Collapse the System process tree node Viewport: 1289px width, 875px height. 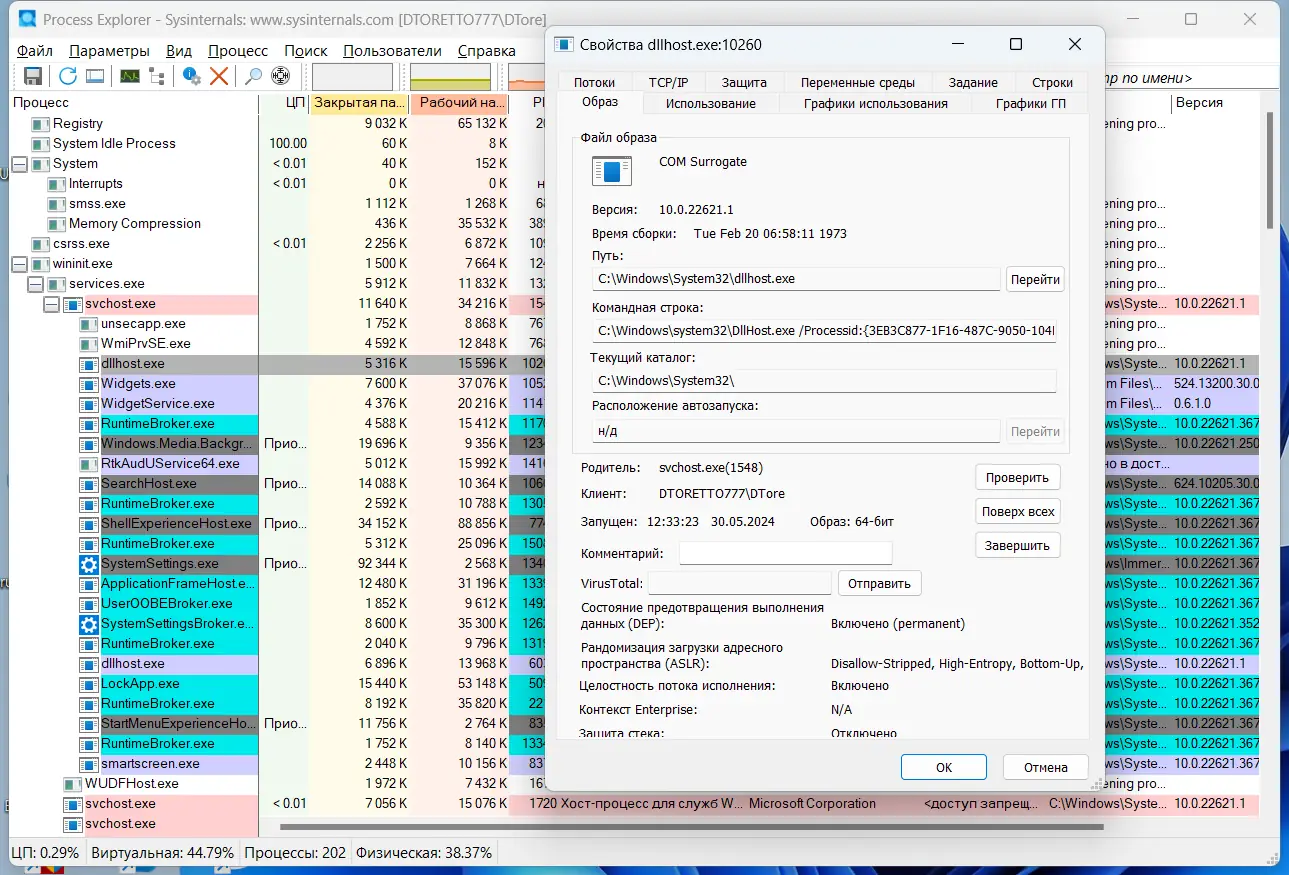tap(19, 164)
